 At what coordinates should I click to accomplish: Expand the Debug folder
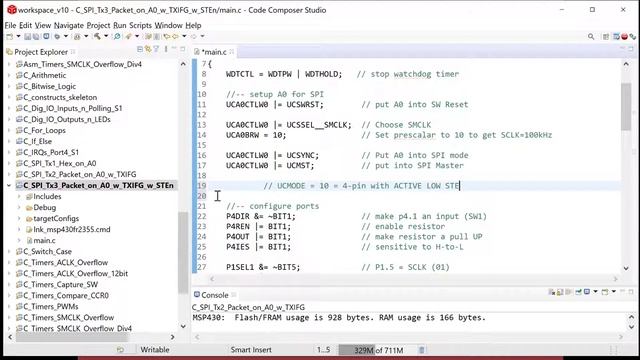(19, 208)
